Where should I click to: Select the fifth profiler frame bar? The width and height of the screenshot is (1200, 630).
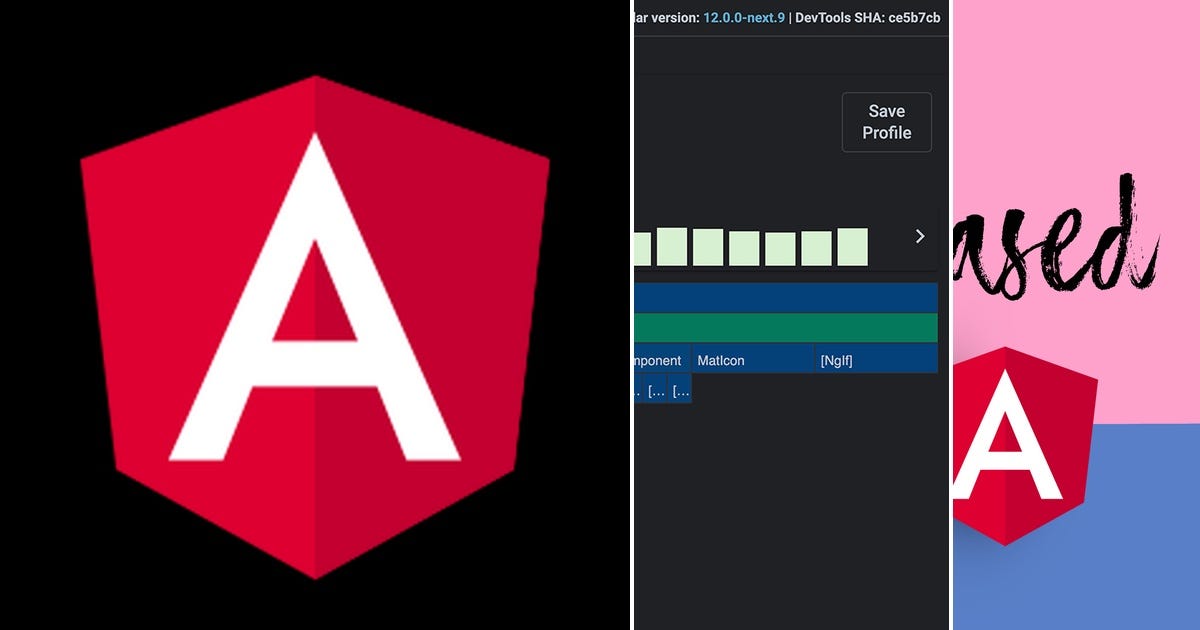(x=778, y=245)
